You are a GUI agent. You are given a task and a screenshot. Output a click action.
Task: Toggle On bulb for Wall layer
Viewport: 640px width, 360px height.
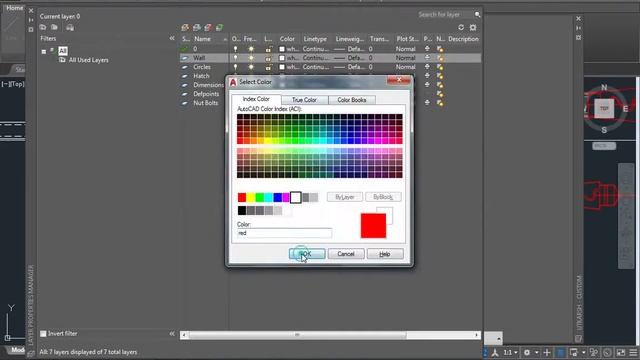(235, 58)
